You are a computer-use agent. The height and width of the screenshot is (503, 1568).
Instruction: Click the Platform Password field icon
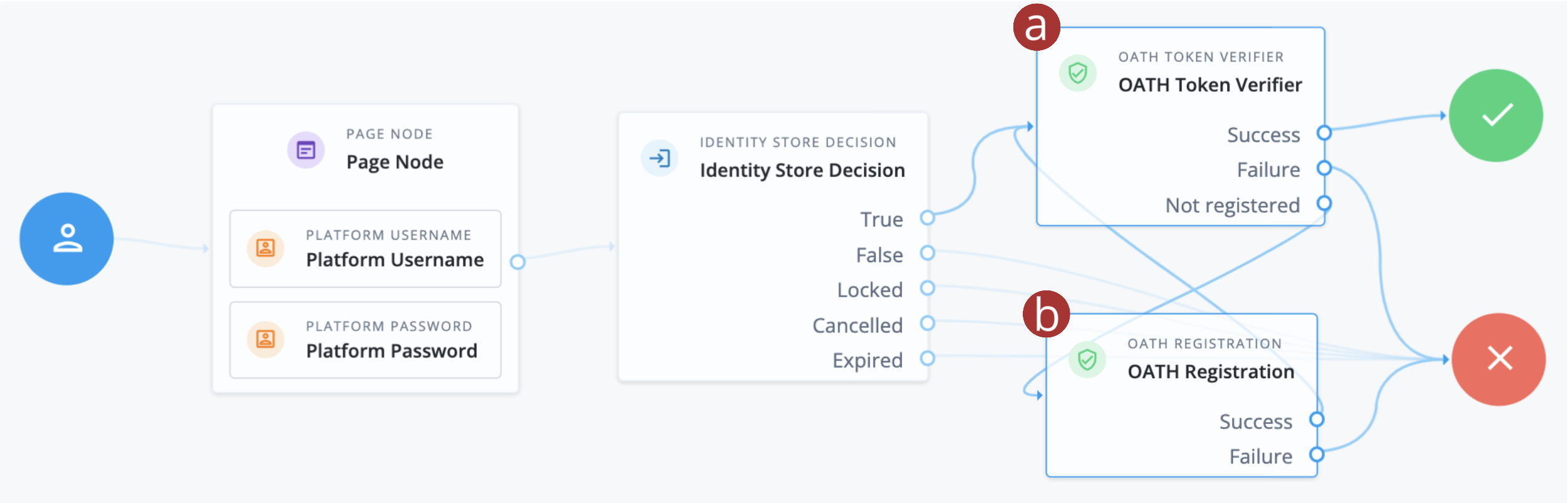click(266, 339)
